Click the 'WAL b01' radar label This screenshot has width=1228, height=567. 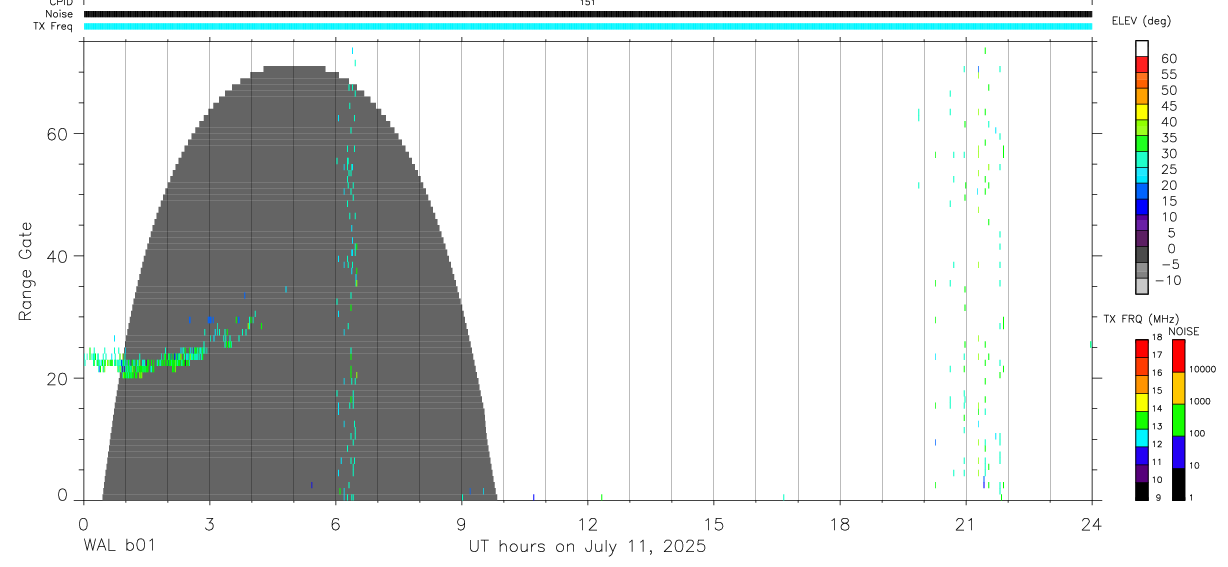coord(120,547)
